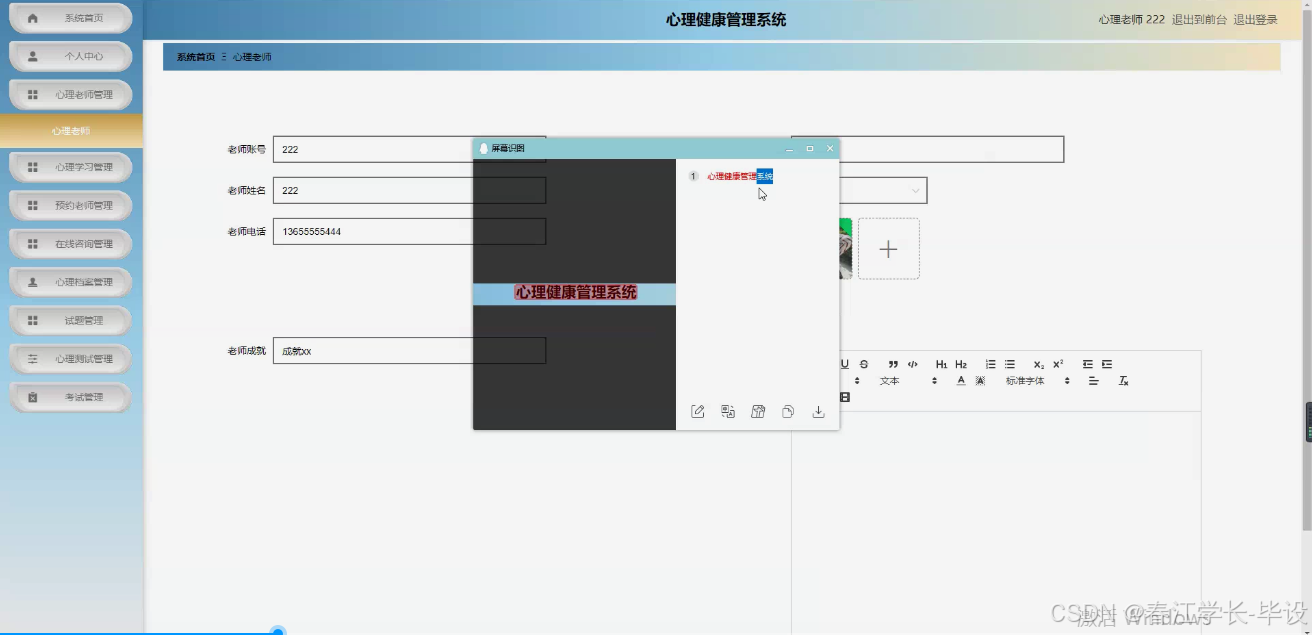Focus the 老师账号 input field
Screen dimensions: 1312x635
[409, 149]
